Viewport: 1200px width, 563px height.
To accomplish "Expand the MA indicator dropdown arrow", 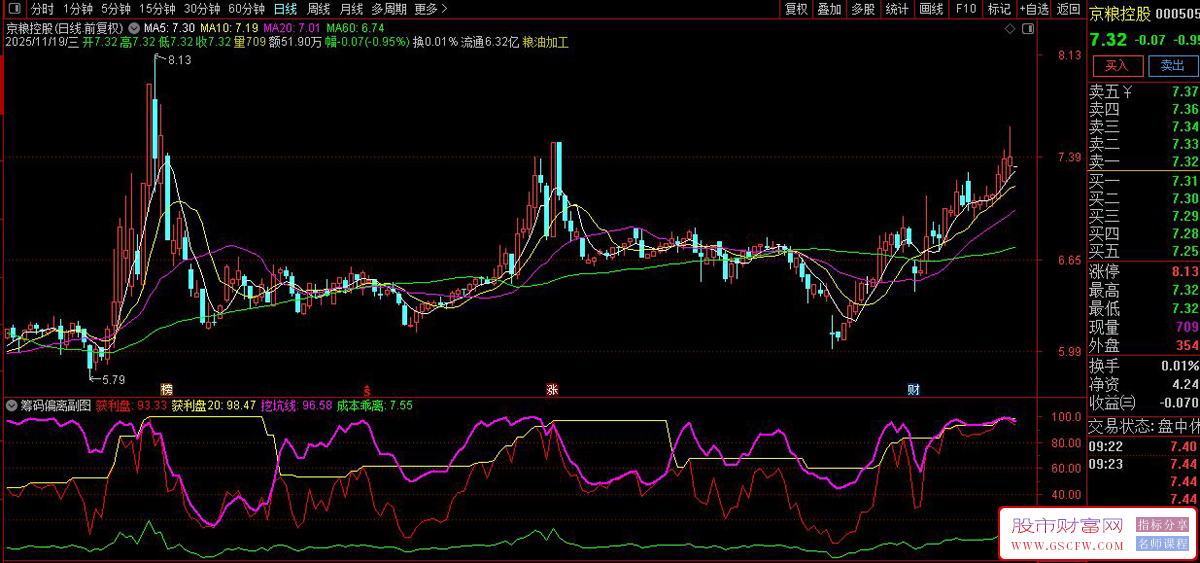I will 135,28.
